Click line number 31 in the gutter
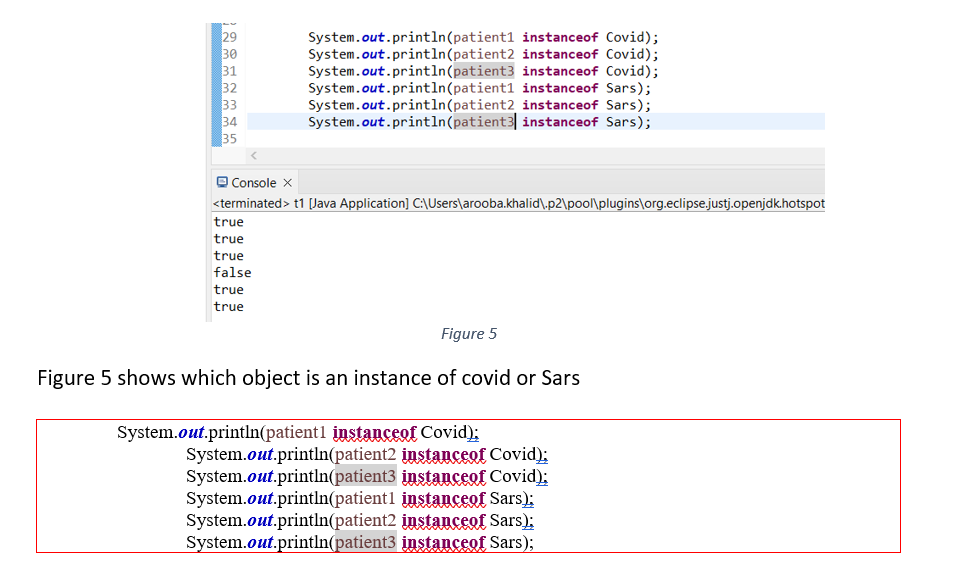This screenshot has width=954, height=585. click(229, 71)
